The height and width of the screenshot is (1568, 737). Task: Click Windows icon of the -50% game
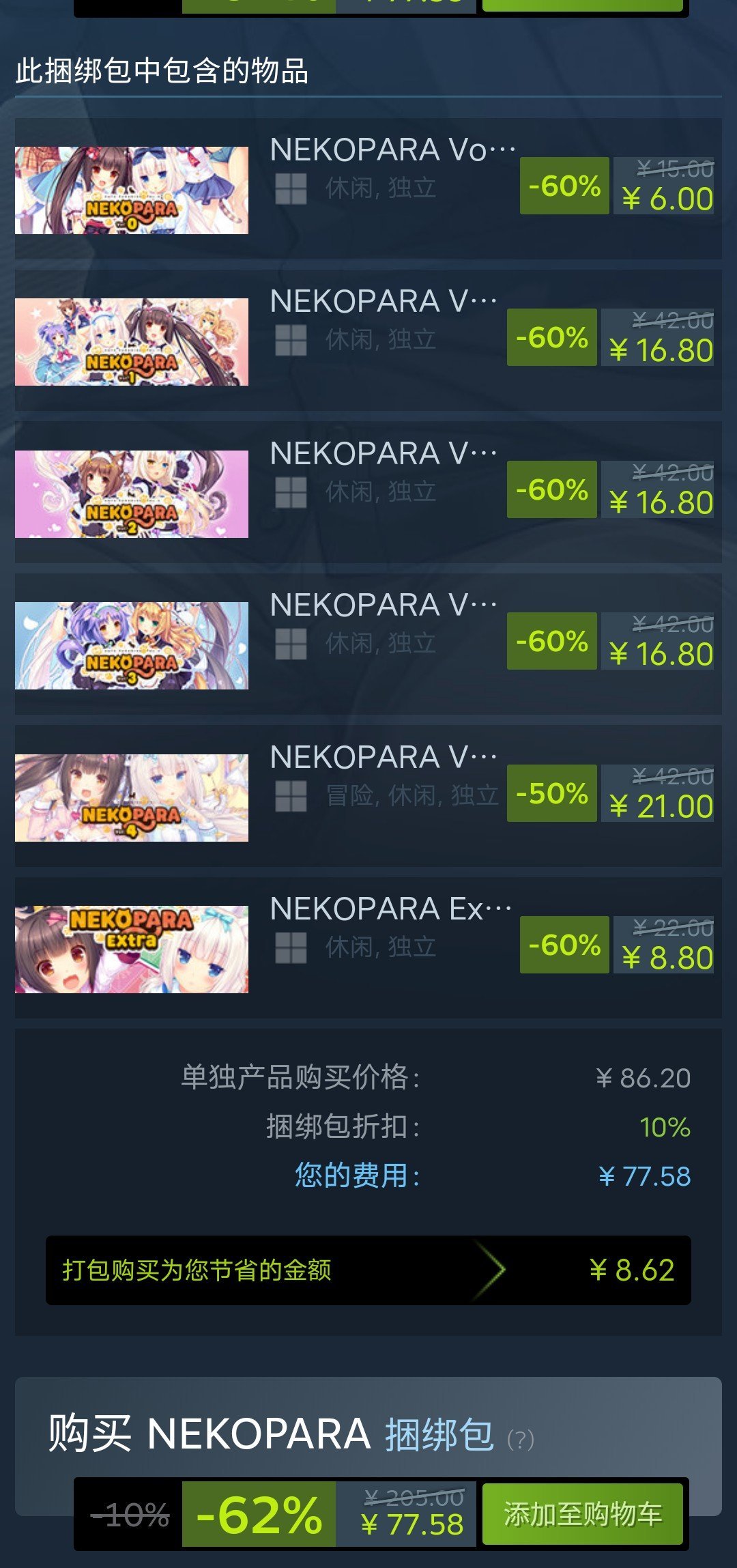point(291,796)
